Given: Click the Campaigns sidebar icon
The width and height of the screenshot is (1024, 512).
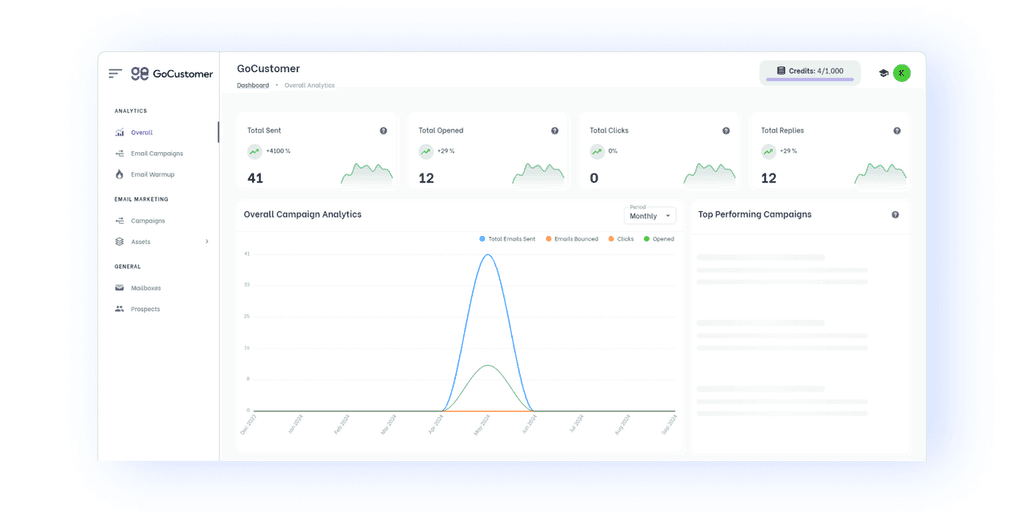Looking at the screenshot, I should tap(120, 221).
